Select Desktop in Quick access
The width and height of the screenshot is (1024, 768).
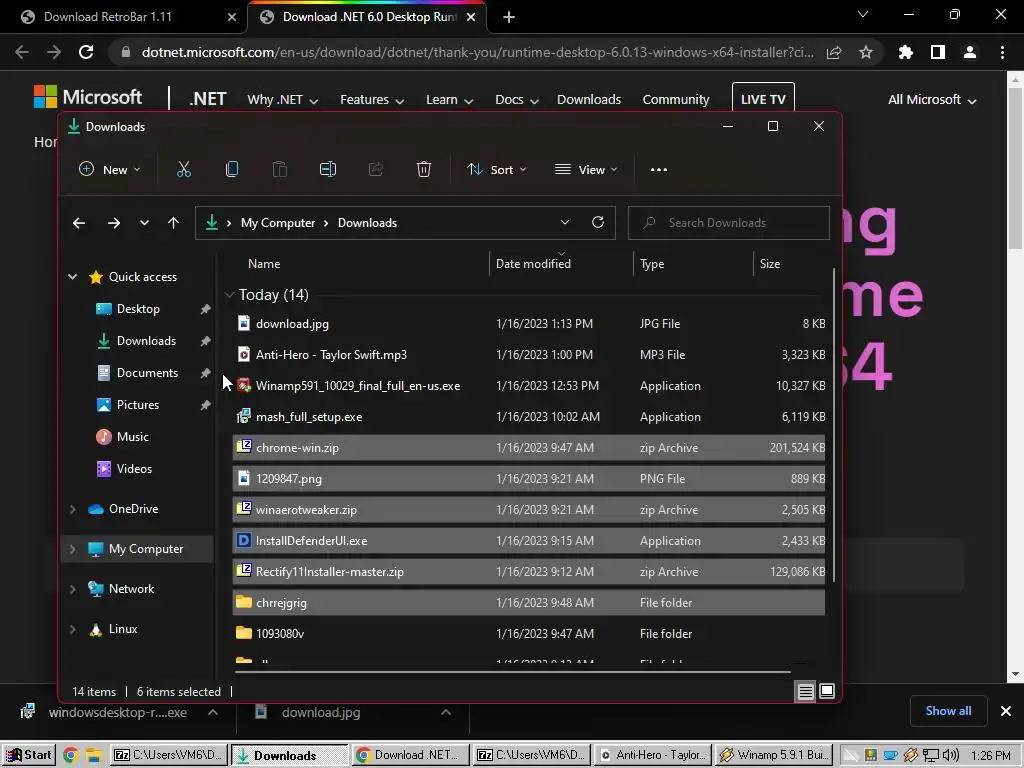(138, 309)
